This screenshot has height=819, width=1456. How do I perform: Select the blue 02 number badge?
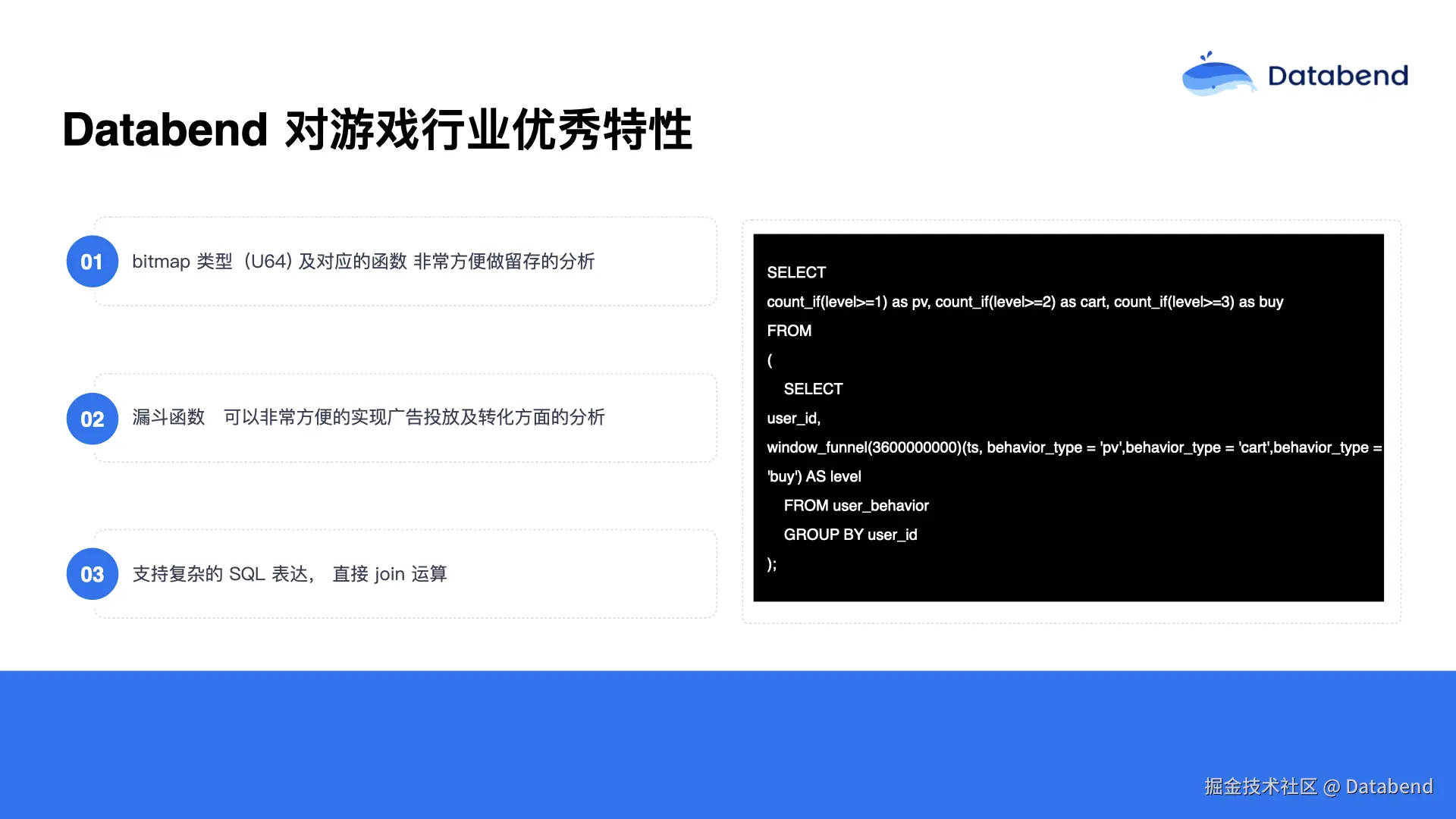coord(92,419)
